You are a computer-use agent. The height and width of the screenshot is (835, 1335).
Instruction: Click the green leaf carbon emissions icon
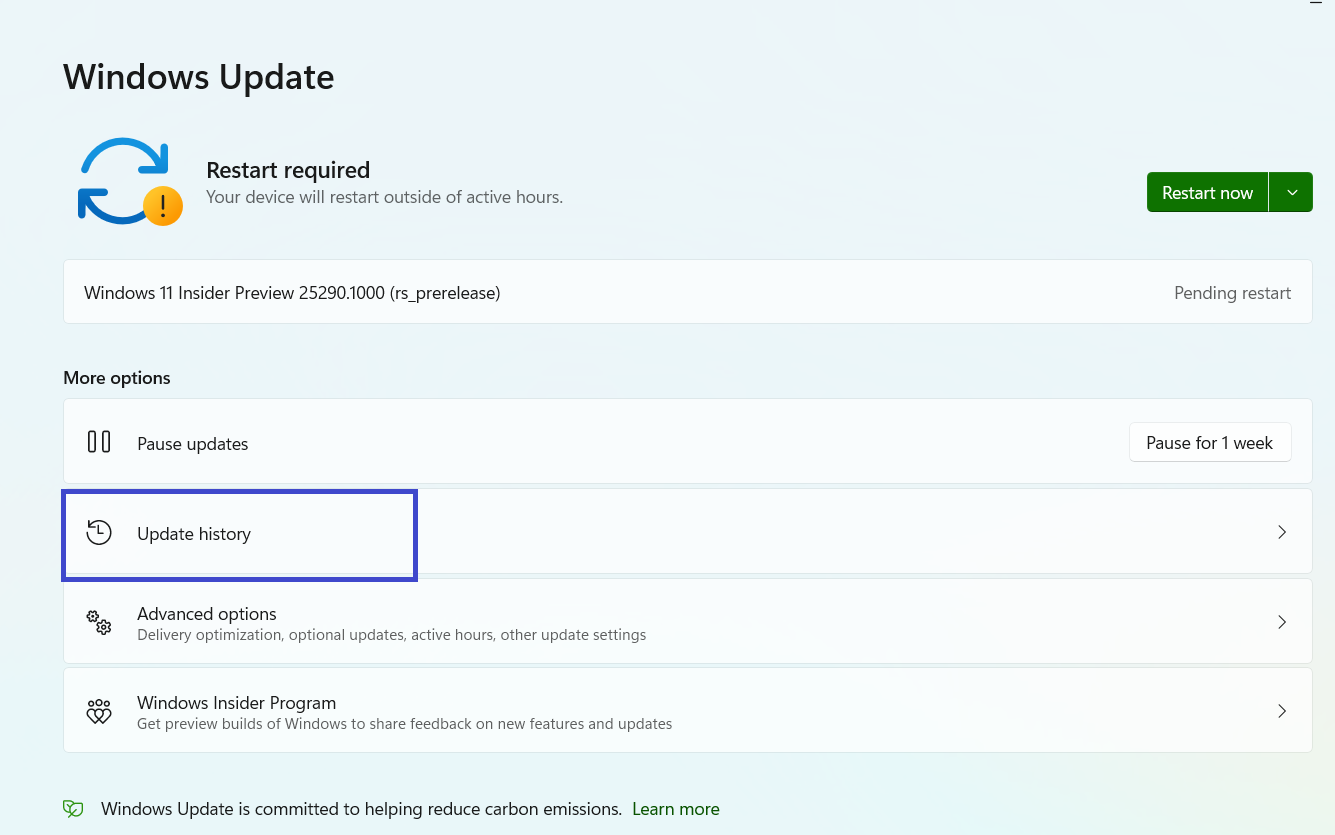pos(73,809)
